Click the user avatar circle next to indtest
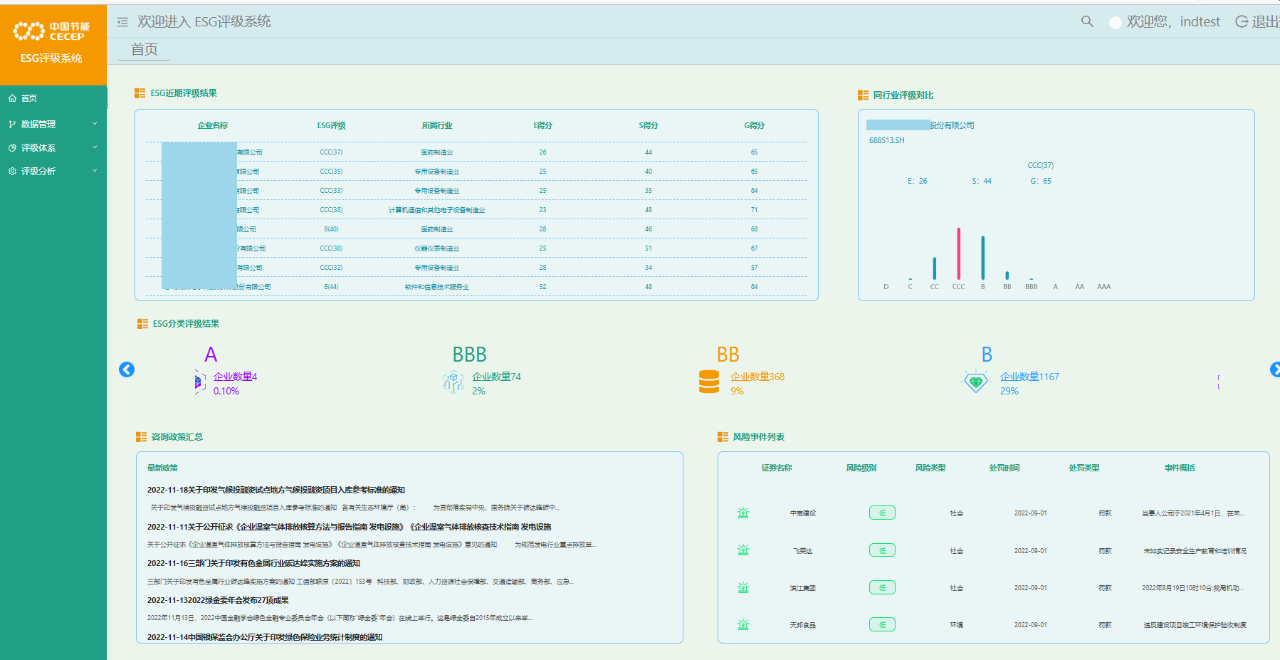 1115,22
